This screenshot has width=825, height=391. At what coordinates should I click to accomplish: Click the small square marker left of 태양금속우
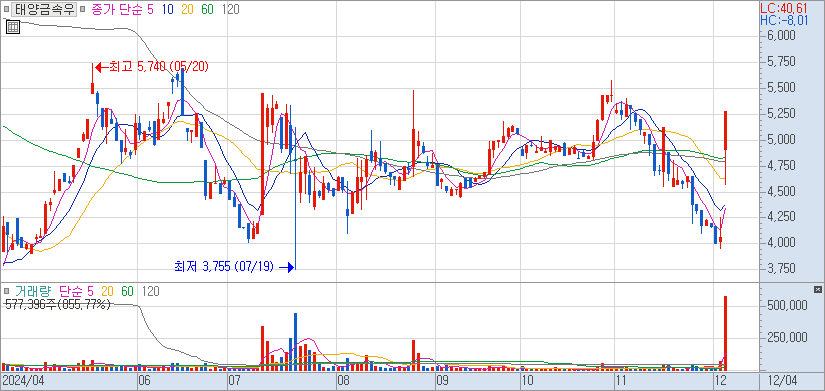[7, 9]
